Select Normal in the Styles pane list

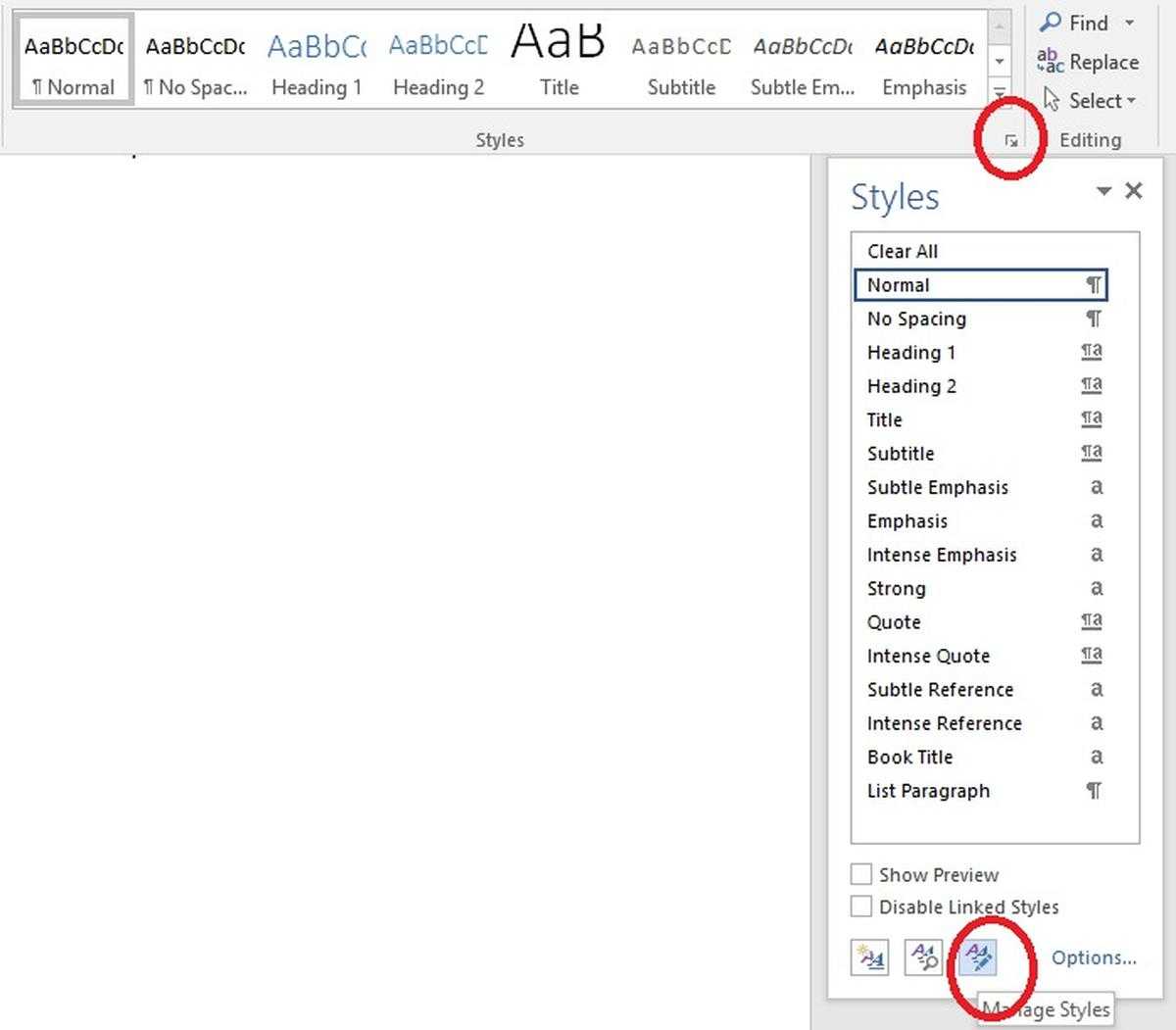[981, 285]
